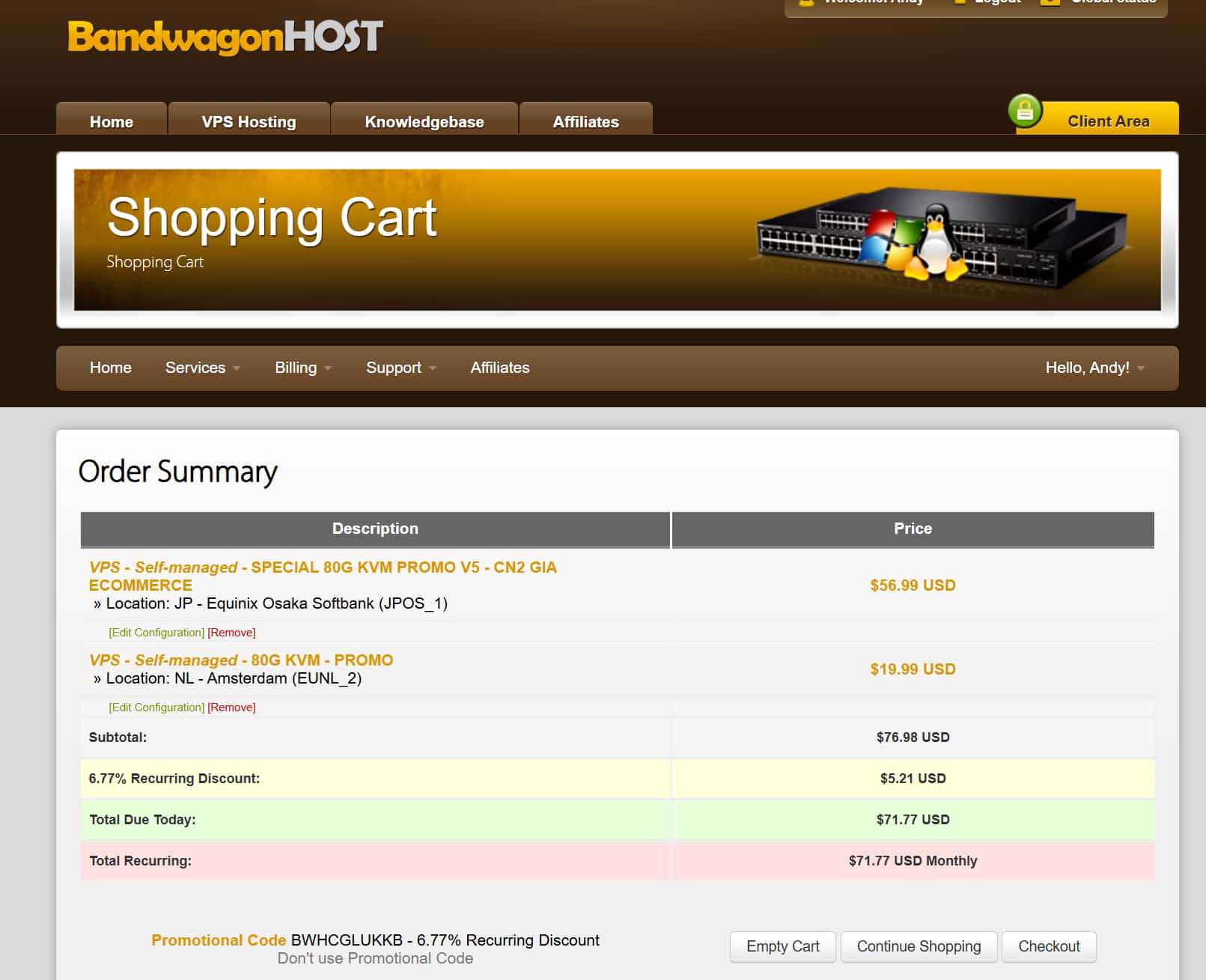Open 80G KVM - PROMO product title
The height and width of the screenshot is (980, 1206).
(240, 660)
